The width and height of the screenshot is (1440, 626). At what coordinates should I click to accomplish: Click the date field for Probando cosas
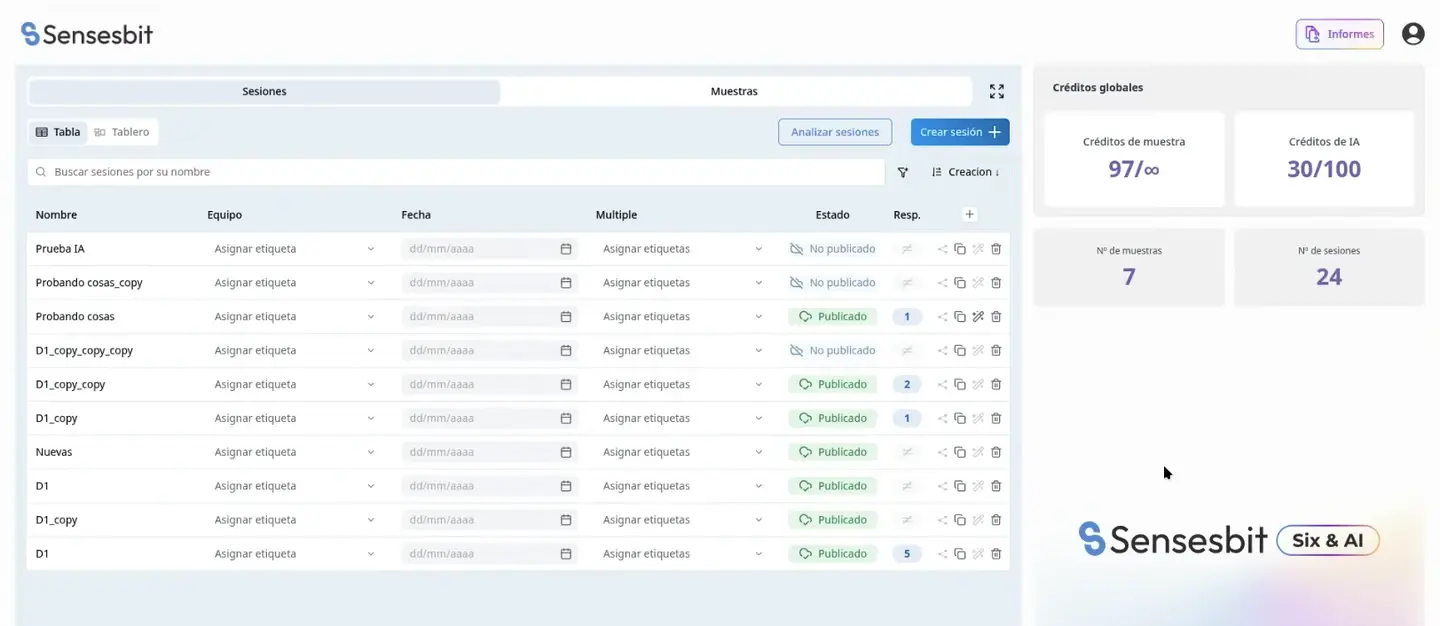490,317
